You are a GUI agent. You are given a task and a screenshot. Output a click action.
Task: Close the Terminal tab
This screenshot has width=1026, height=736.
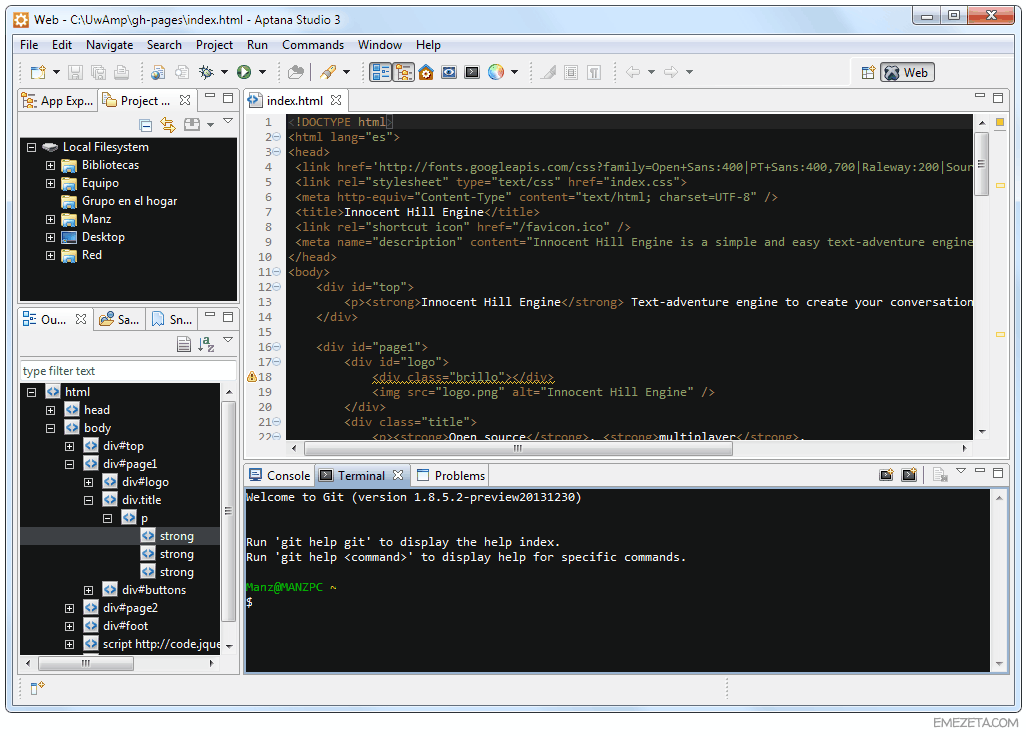pos(398,475)
